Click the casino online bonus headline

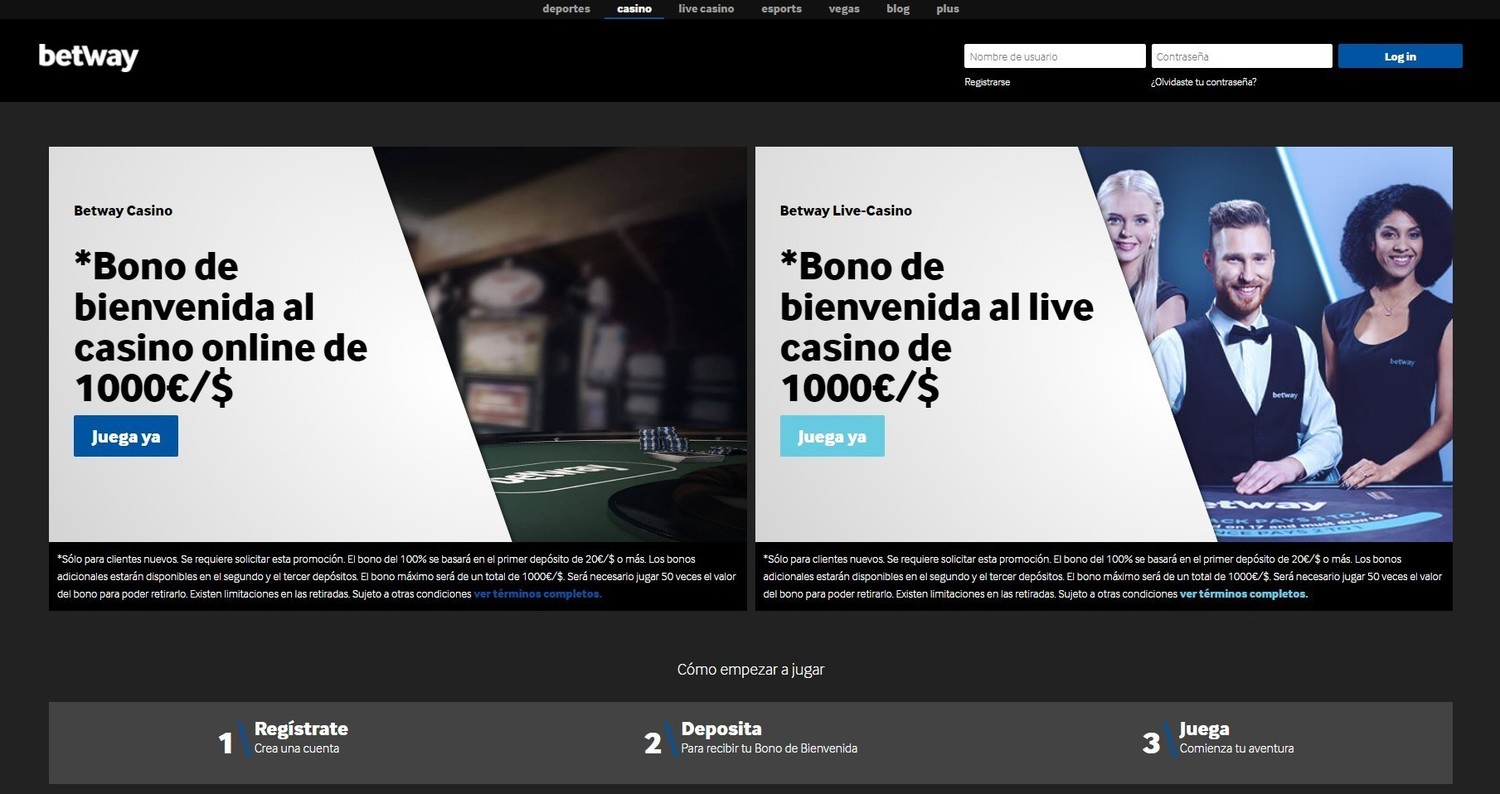click(221, 327)
